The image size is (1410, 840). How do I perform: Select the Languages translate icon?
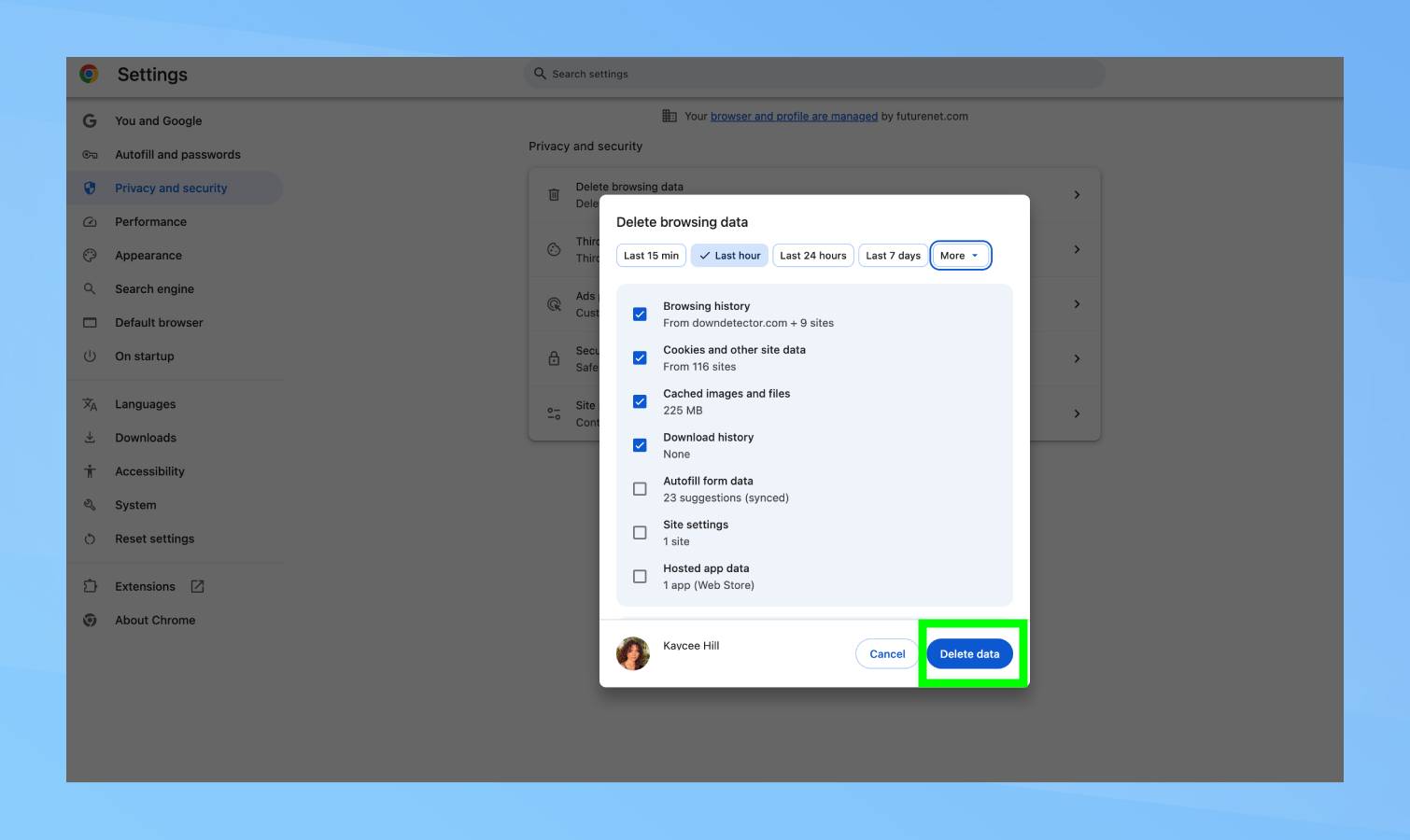tap(90, 404)
